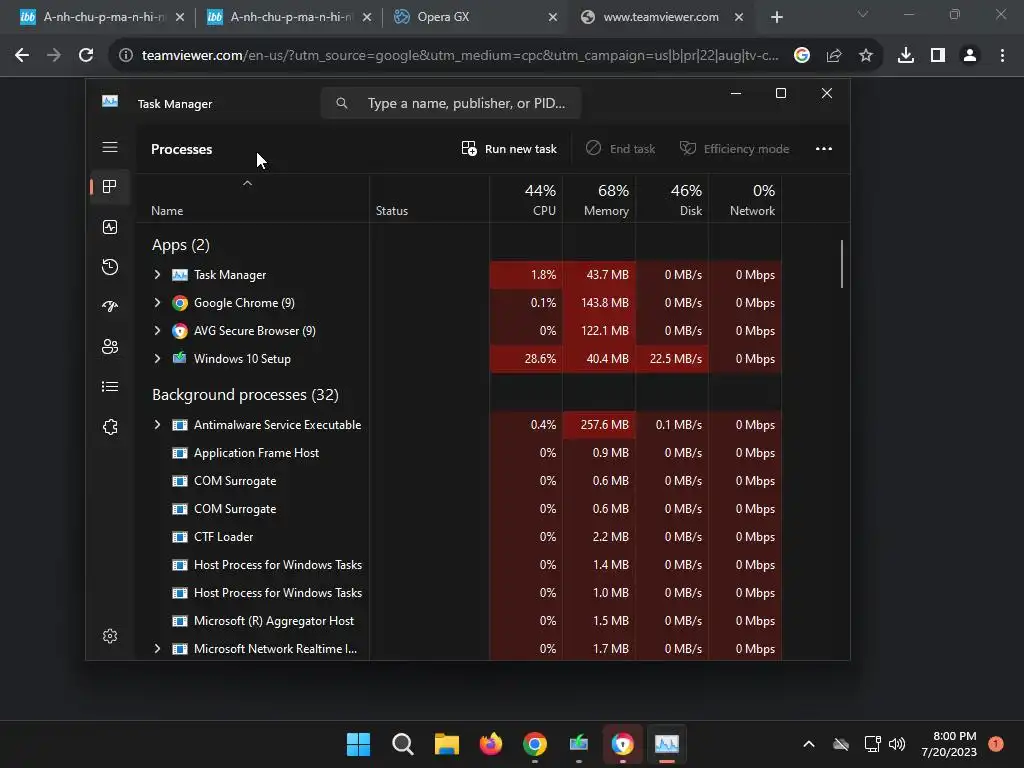Screen dimensions: 1024x768
Task: Expand Antimalware Service Executable row
Action: point(157,424)
